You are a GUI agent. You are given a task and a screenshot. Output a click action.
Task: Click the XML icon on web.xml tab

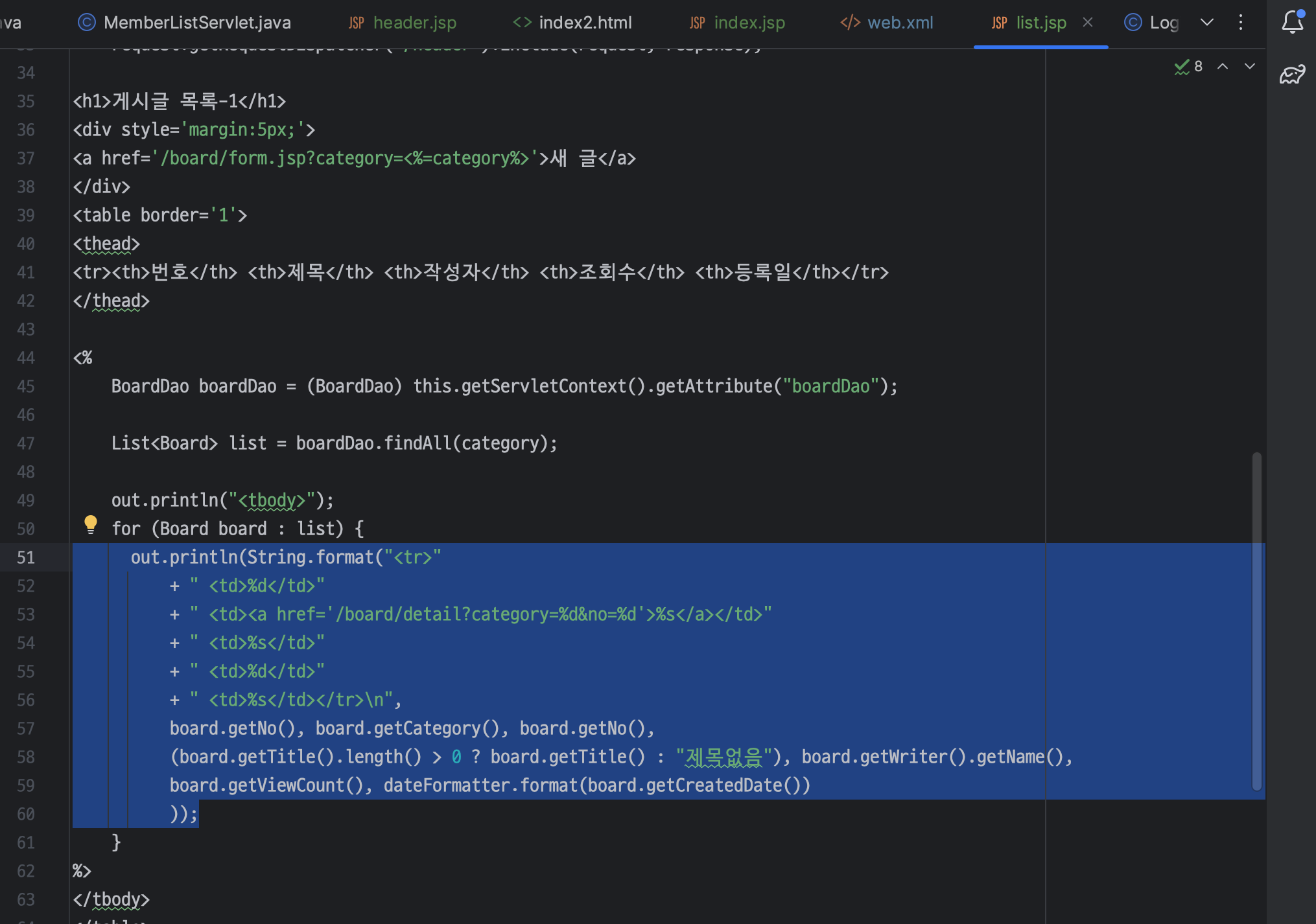pos(850,23)
